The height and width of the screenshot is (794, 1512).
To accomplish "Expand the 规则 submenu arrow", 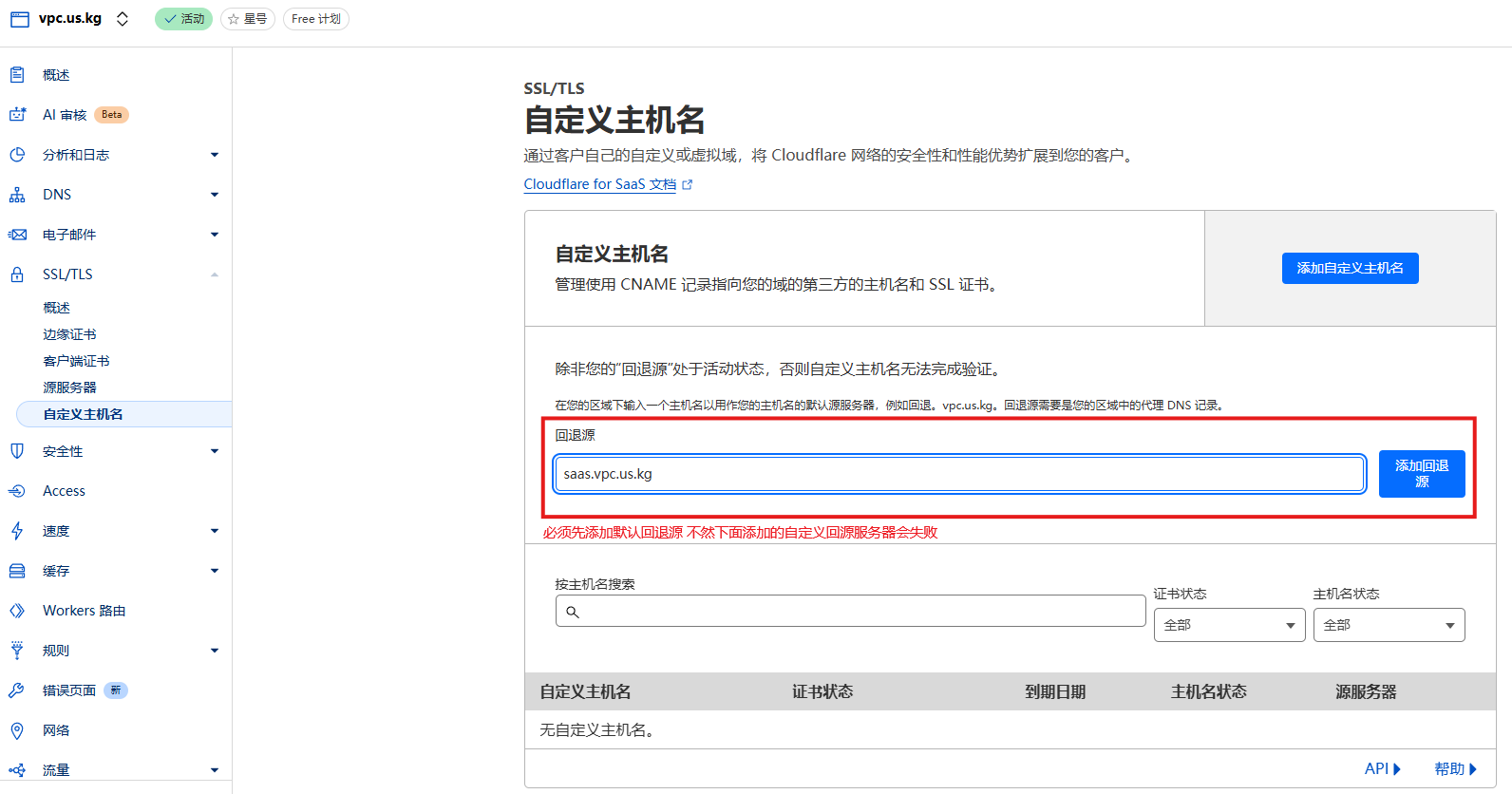I will (215, 651).
